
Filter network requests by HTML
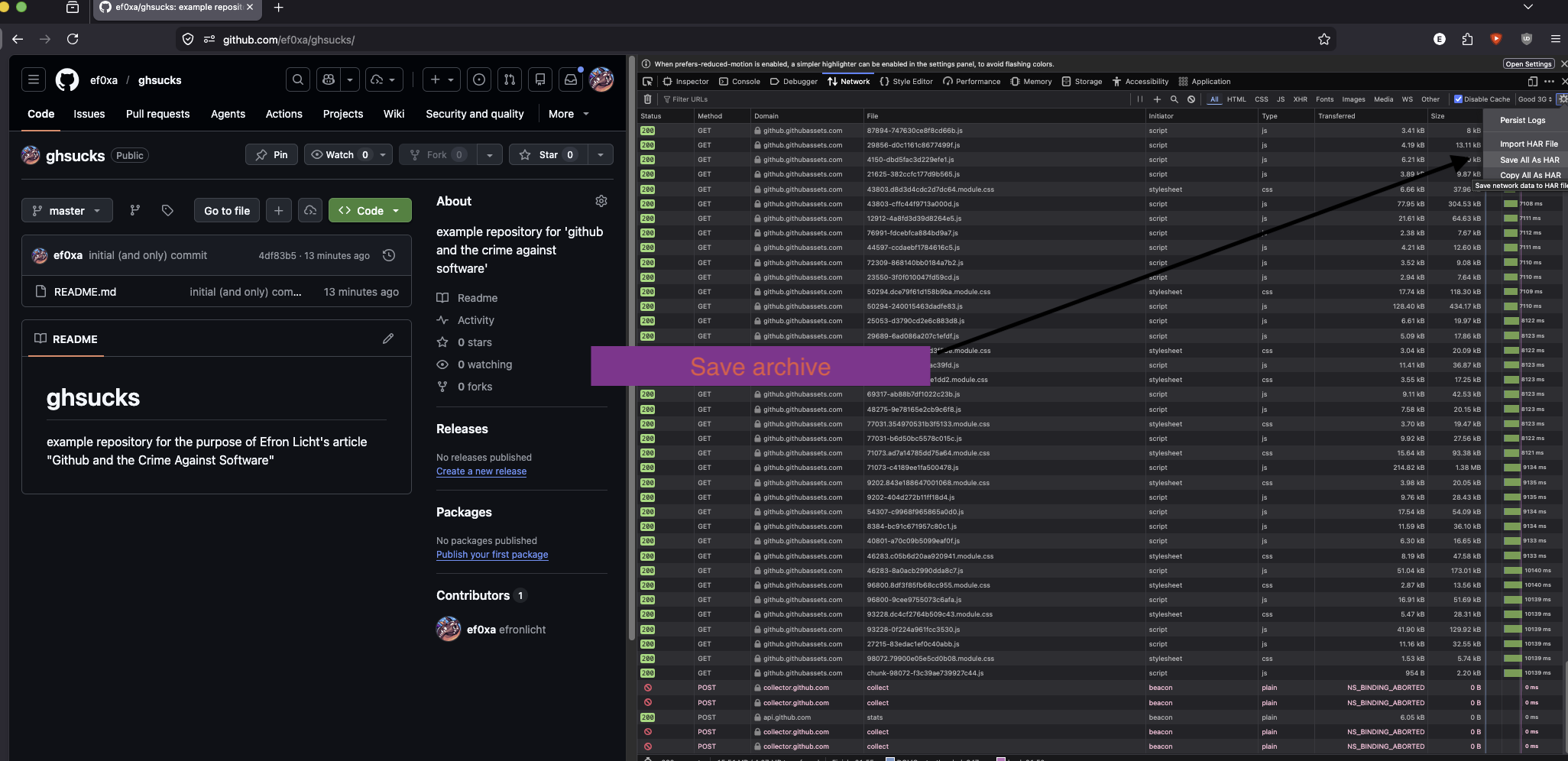point(1236,99)
